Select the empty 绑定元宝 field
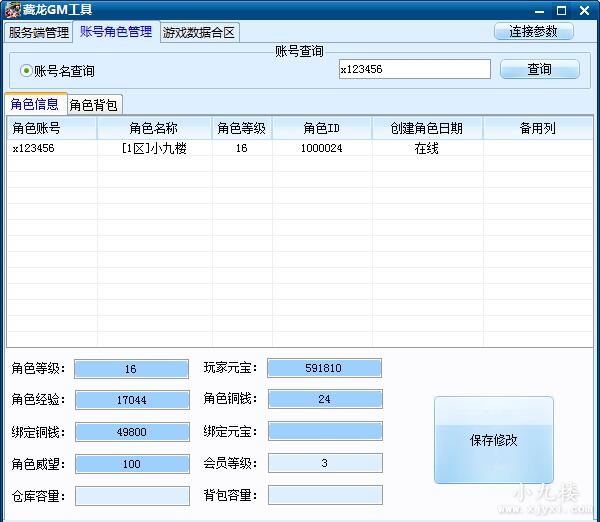The image size is (600, 522). point(324,431)
